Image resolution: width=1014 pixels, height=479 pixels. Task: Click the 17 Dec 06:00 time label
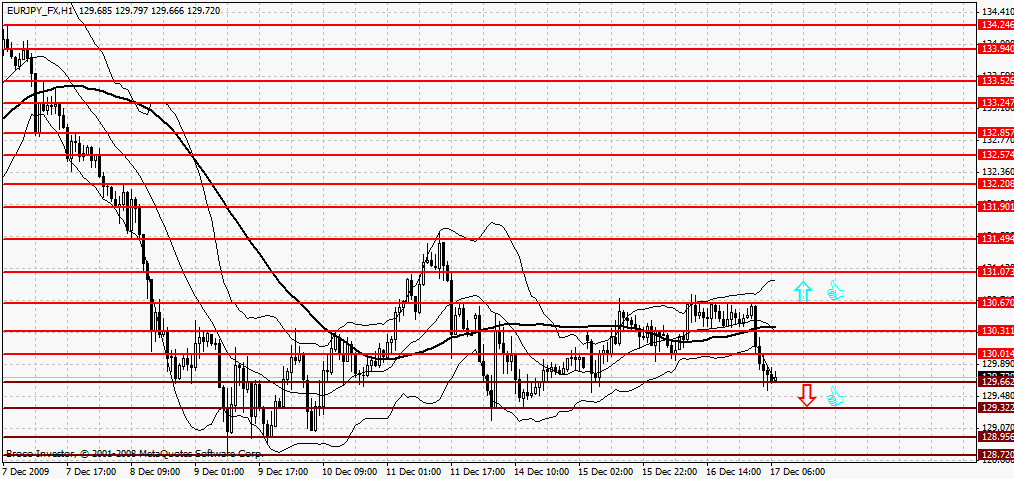798,472
